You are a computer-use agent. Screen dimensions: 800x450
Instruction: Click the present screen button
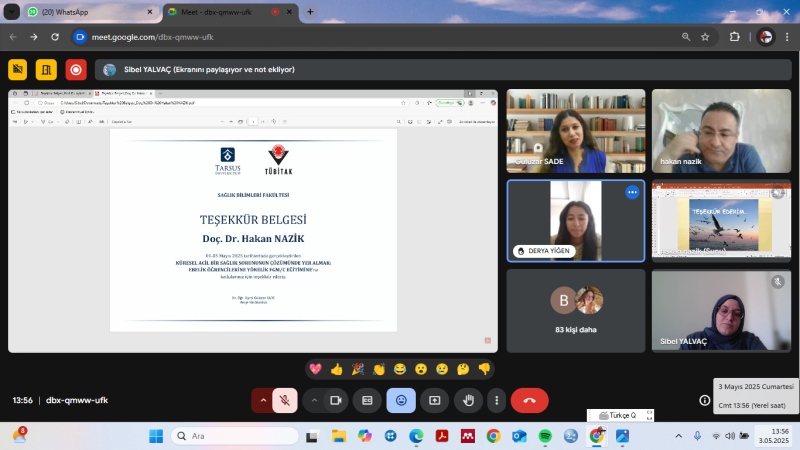434,401
